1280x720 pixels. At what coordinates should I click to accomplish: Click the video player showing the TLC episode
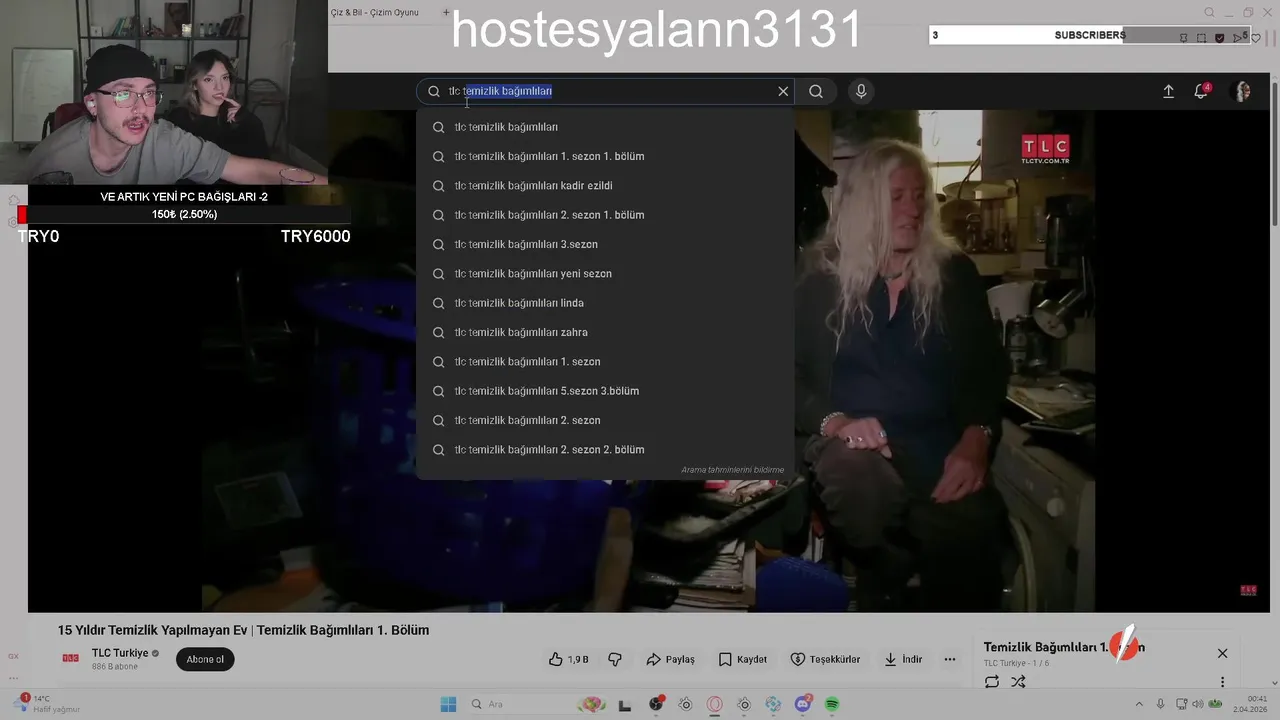[x=648, y=360]
